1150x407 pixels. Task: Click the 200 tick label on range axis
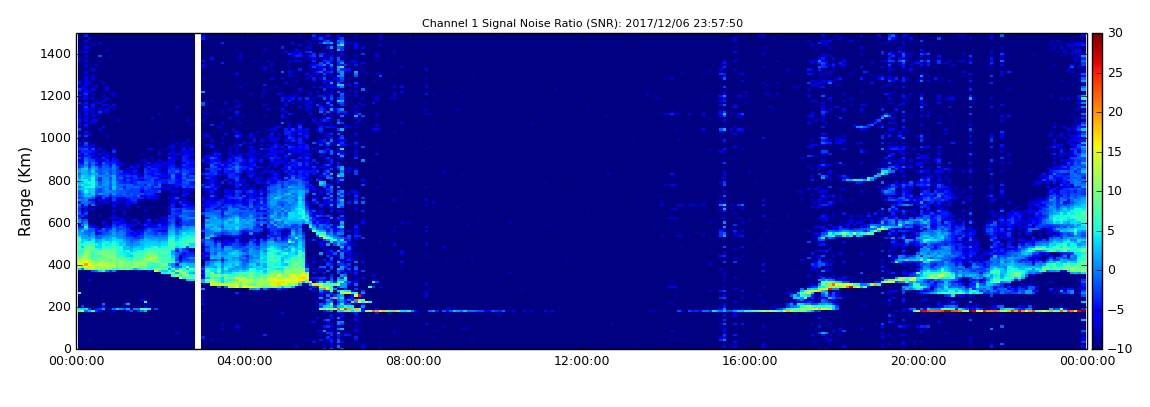pos(60,307)
